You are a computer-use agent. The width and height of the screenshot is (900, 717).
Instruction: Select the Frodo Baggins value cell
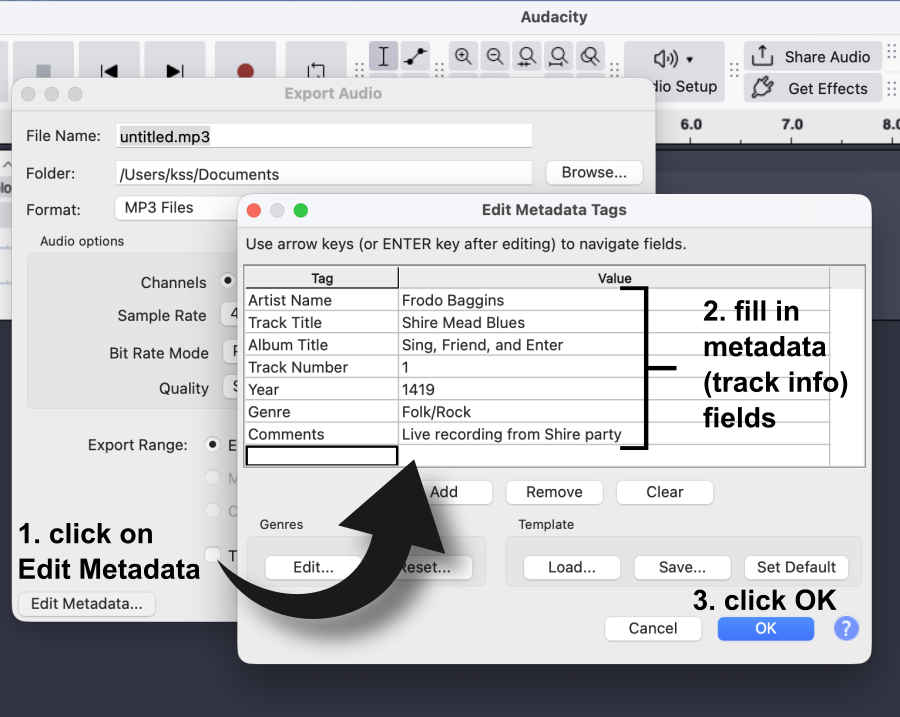click(614, 300)
